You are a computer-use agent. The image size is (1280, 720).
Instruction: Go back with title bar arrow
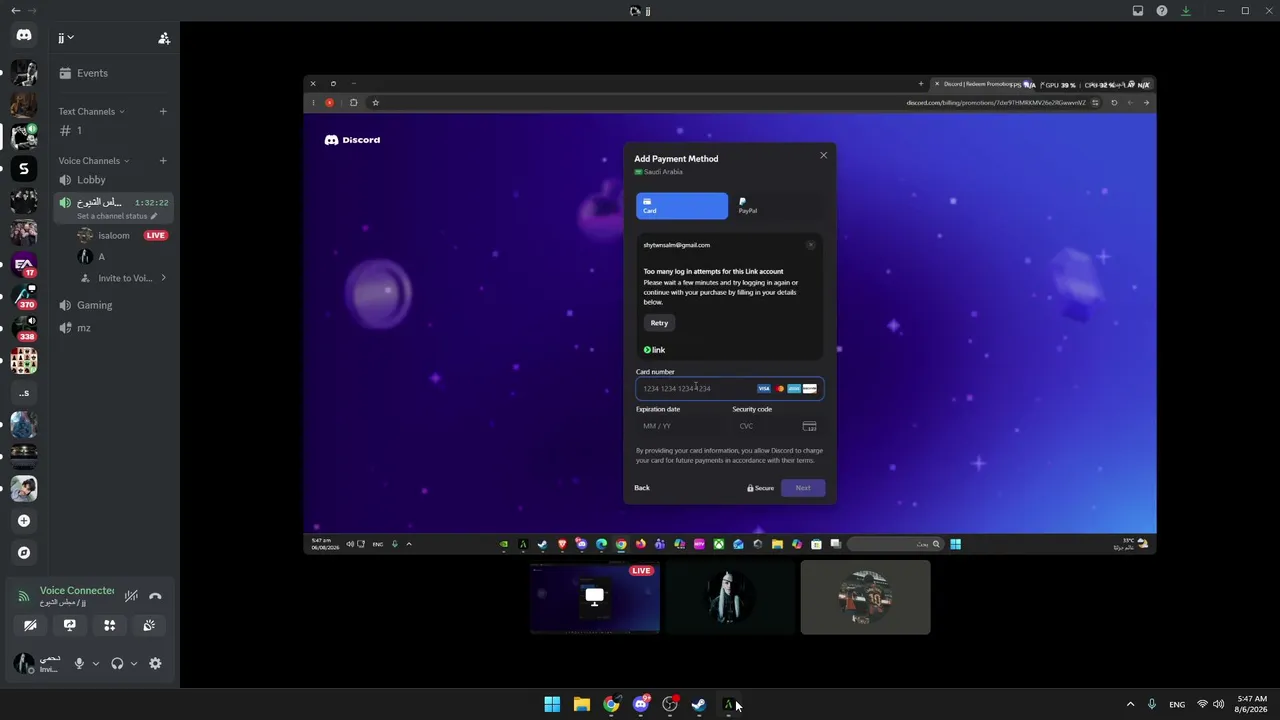(x=15, y=11)
